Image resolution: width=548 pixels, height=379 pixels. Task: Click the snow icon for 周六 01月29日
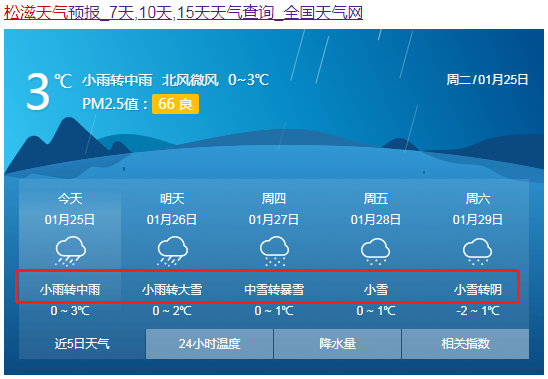[477, 251]
